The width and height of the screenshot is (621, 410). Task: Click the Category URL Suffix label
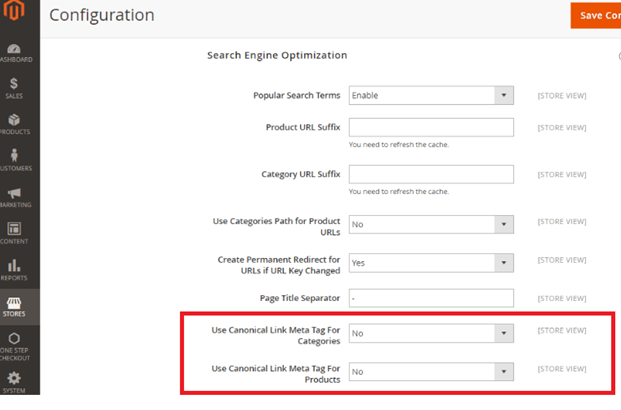[301, 174]
